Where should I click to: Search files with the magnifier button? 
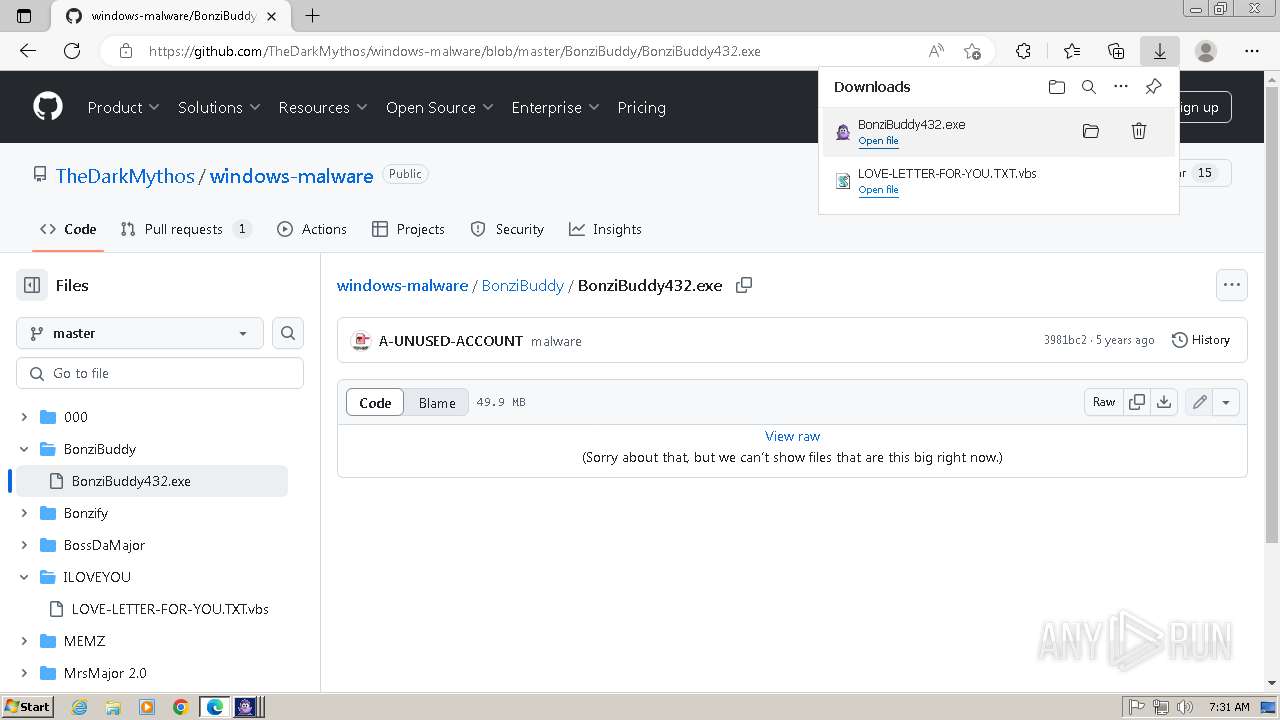(x=288, y=333)
